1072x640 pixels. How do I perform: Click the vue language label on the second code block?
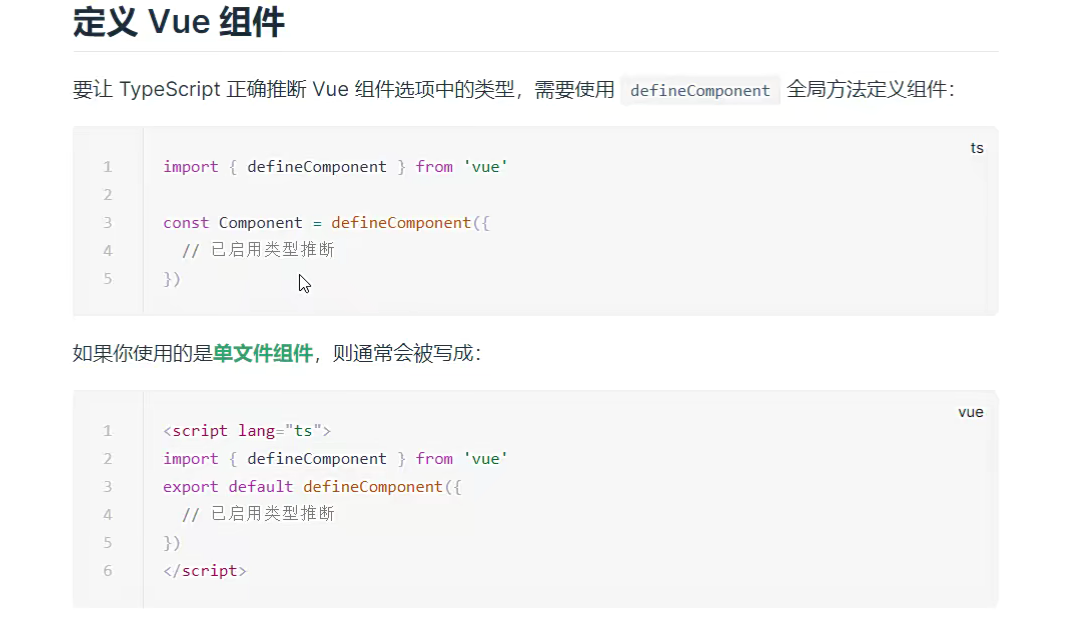(971, 412)
